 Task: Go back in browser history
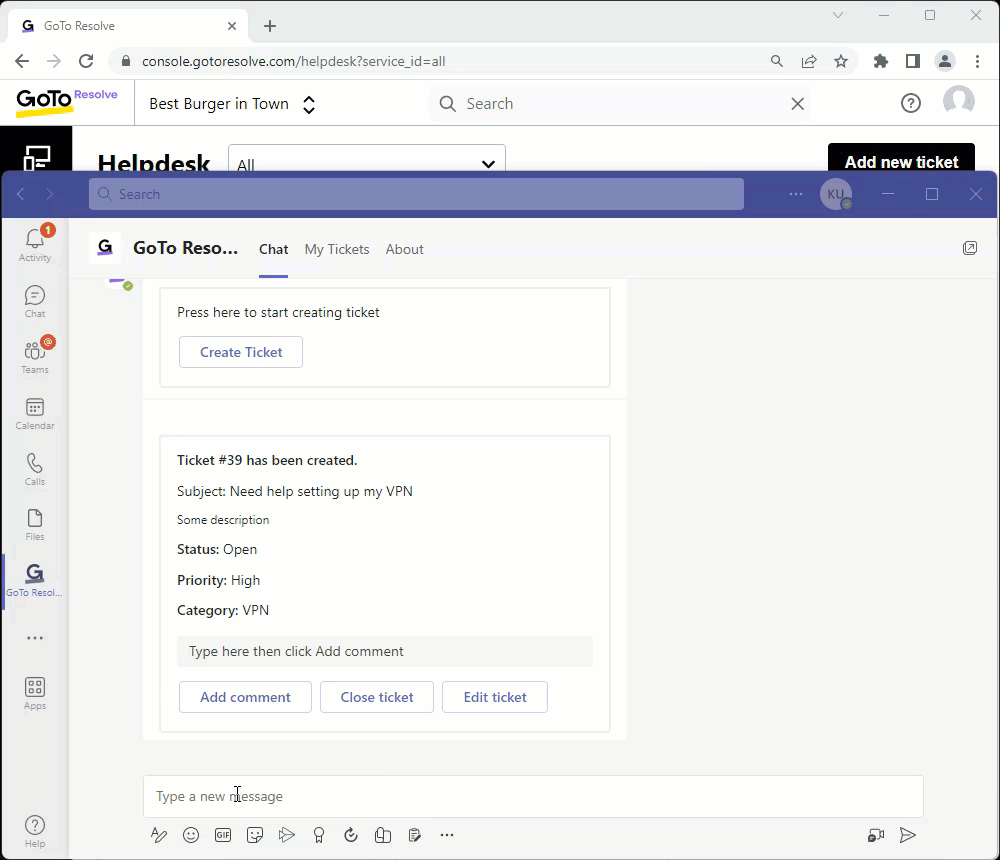click(22, 61)
